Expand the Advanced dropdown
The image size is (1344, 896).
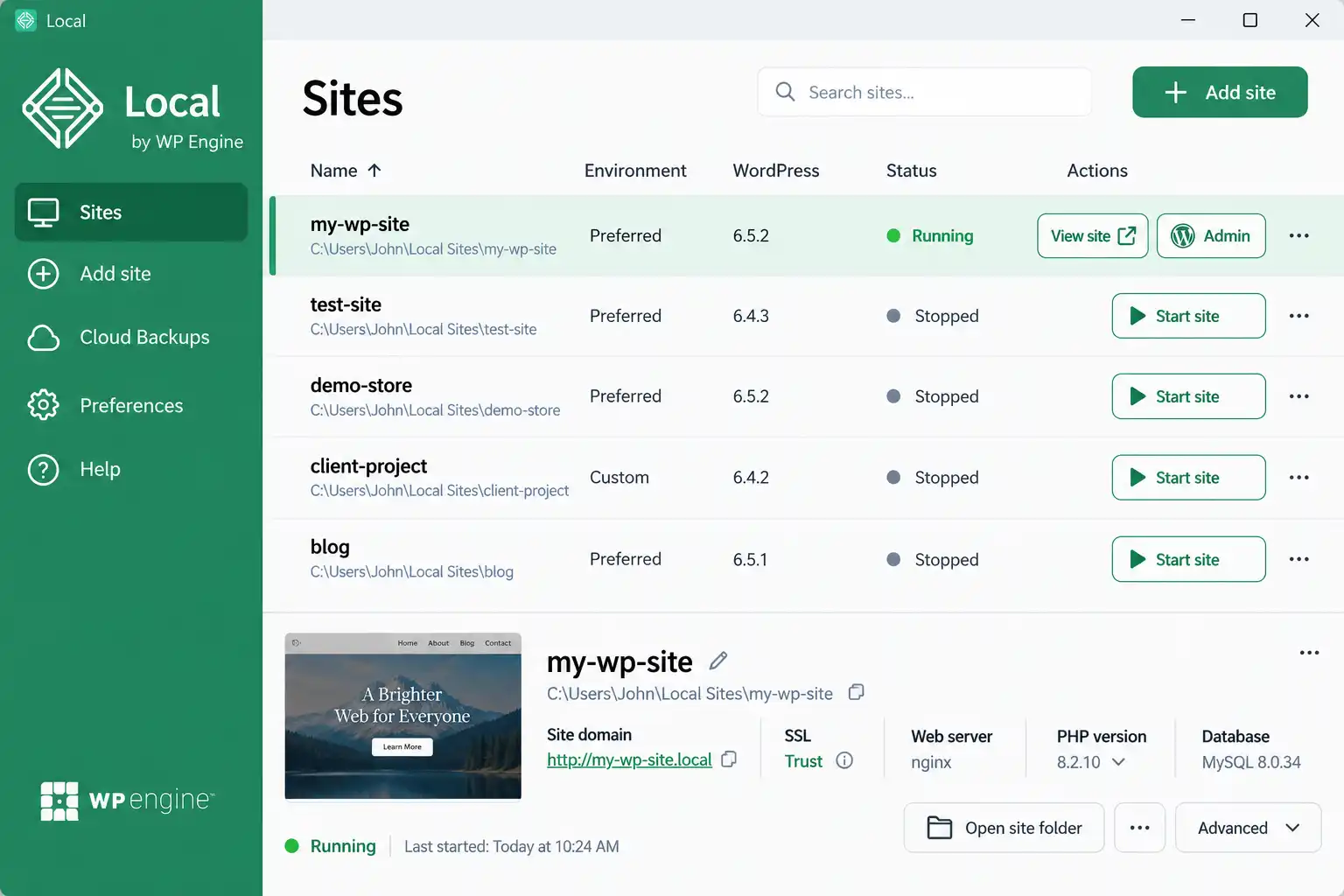[1248, 828]
